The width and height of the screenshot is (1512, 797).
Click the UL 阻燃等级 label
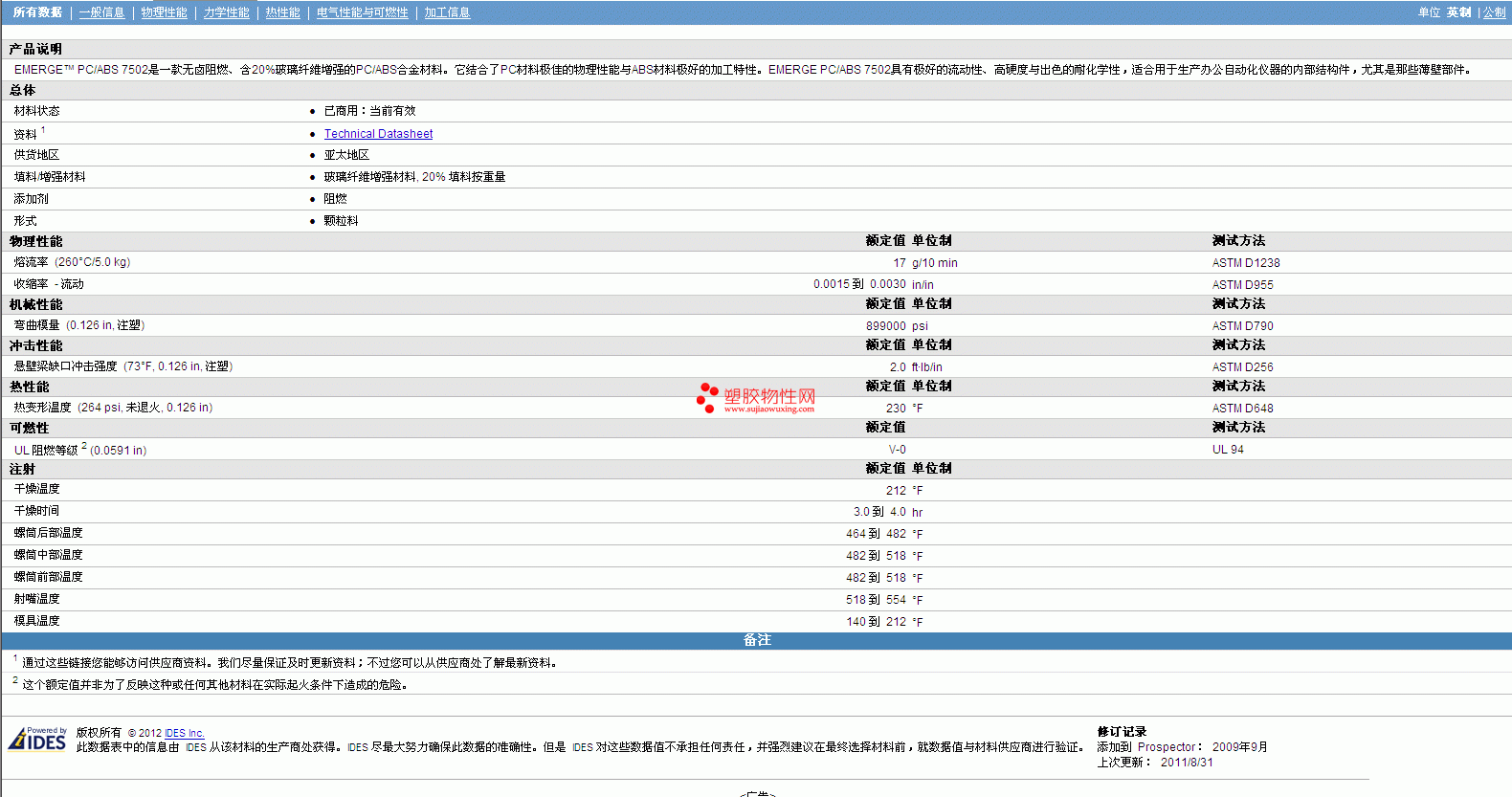[x=80, y=450]
